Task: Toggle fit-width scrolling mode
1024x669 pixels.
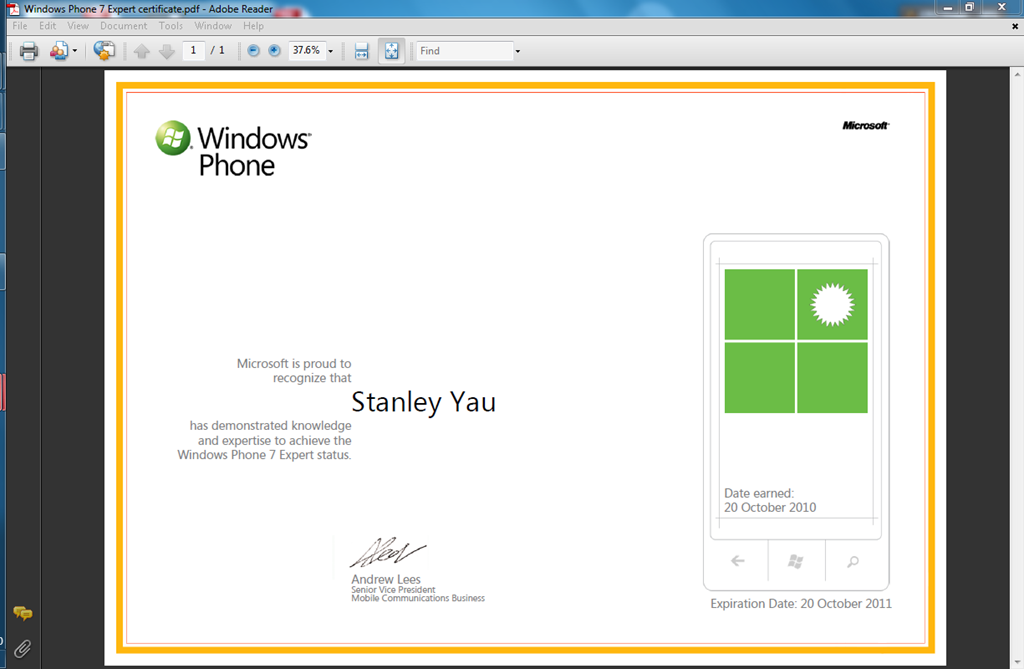Action: (362, 51)
